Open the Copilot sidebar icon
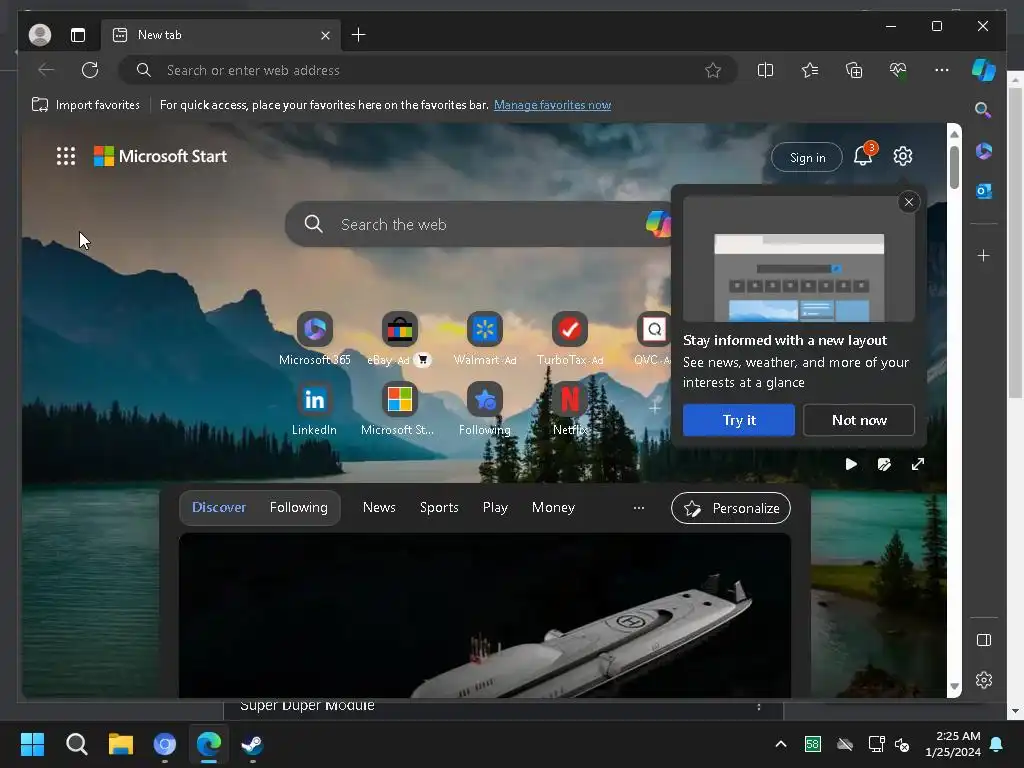The image size is (1024, 768). coord(984,70)
